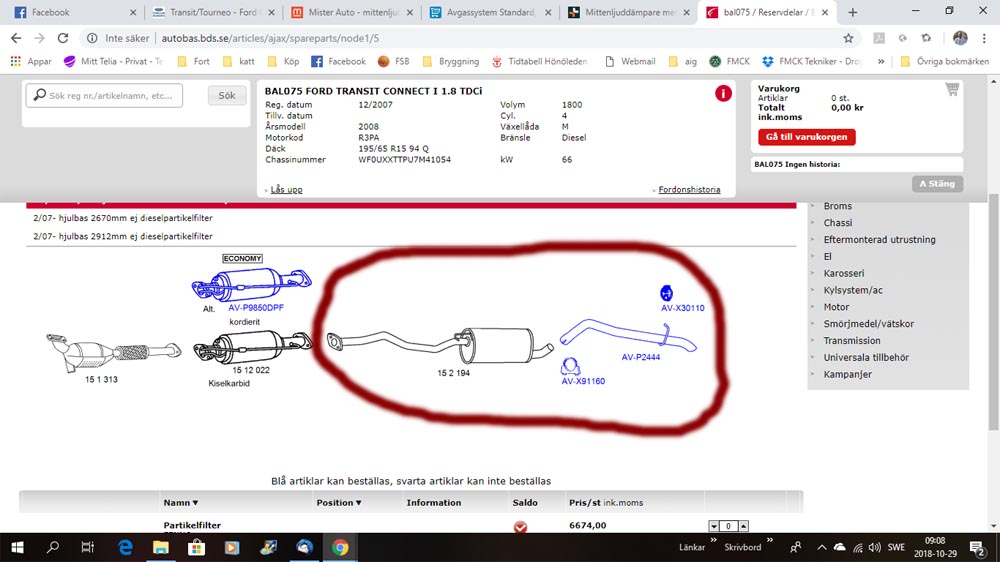Open the Transmission category
The width and height of the screenshot is (1000, 562).
pos(851,341)
